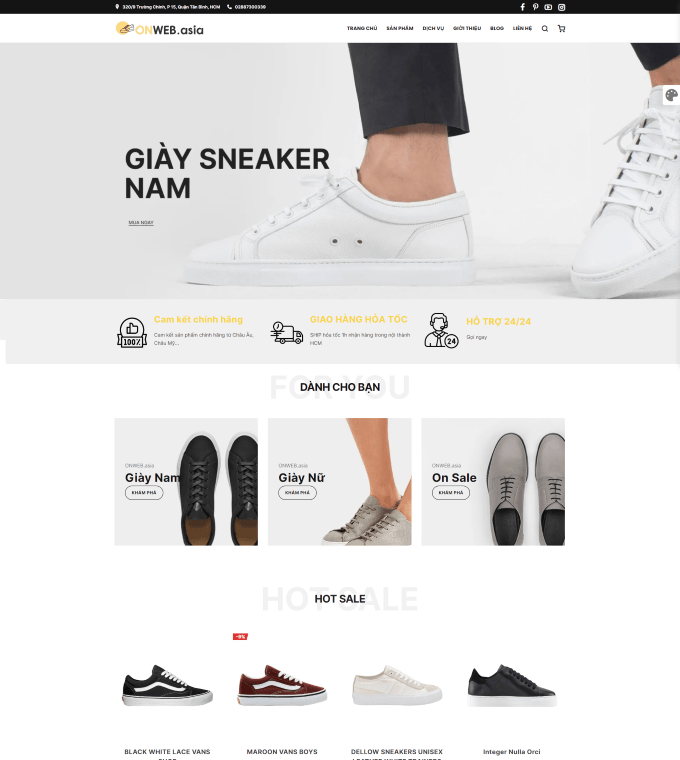Click the ONWEB.asia logo
Viewport: 680px width, 760px height.
click(x=159, y=29)
